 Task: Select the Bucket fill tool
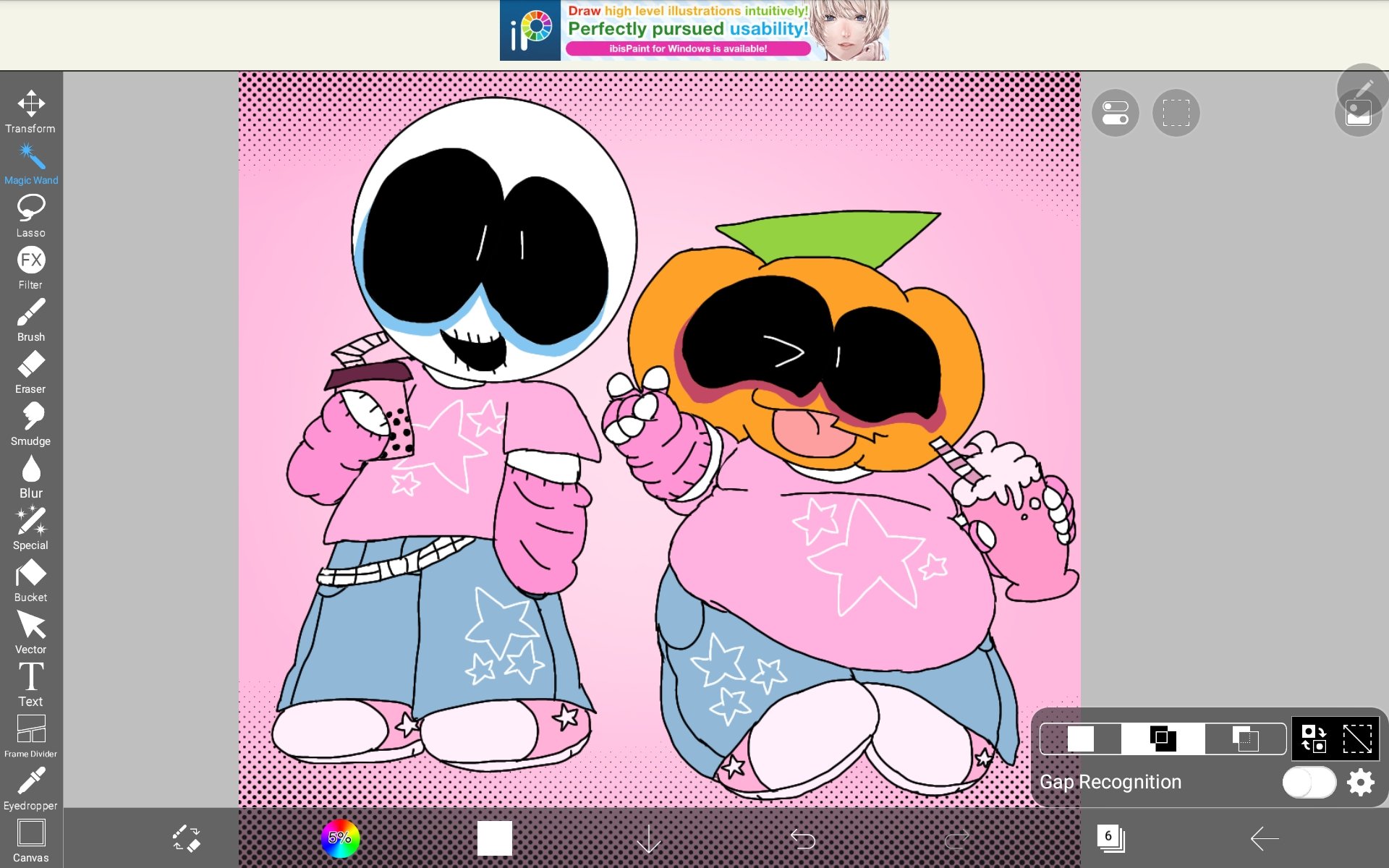click(x=30, y=580)
